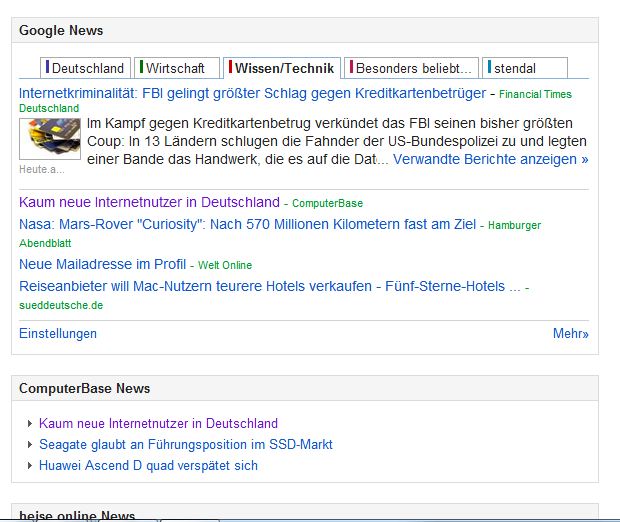Click the ComputerBase News gadget title
The width and height of the screenshot is (620, 522).
[85, 388]
